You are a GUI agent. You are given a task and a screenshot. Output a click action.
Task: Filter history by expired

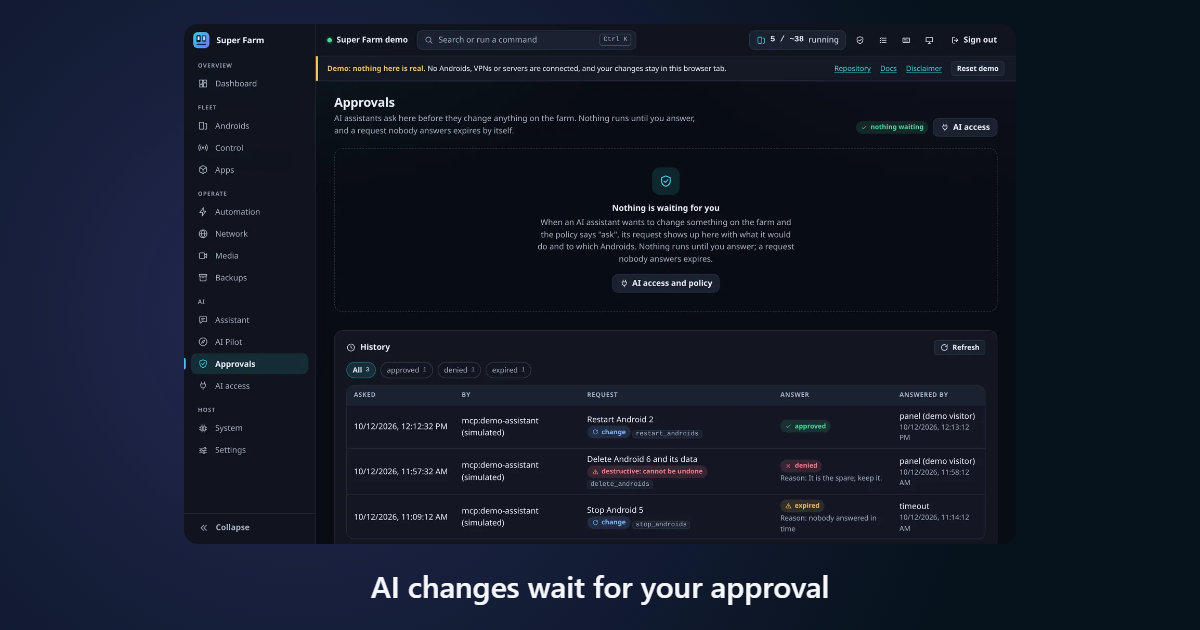(508, 370)
